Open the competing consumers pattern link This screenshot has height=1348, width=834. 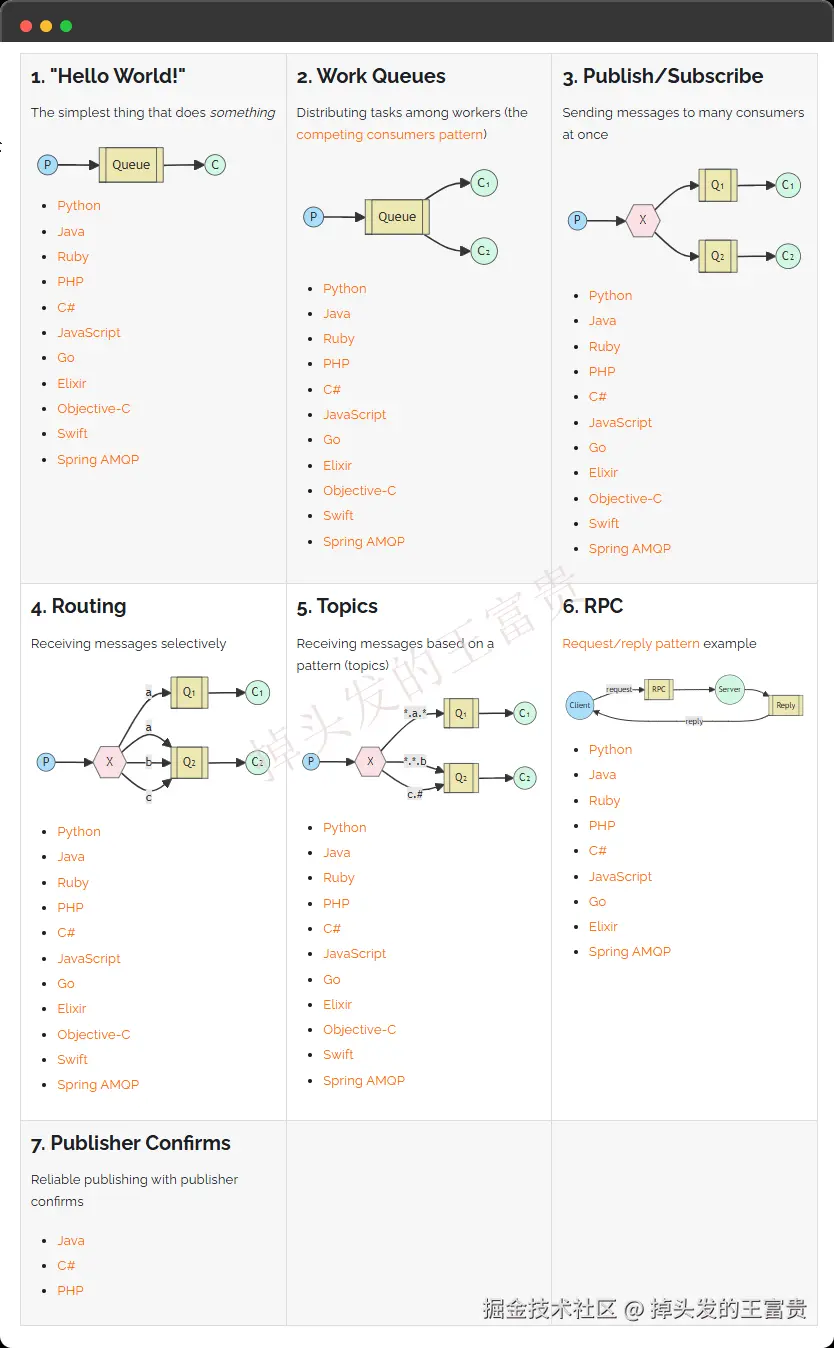point(390,135)
